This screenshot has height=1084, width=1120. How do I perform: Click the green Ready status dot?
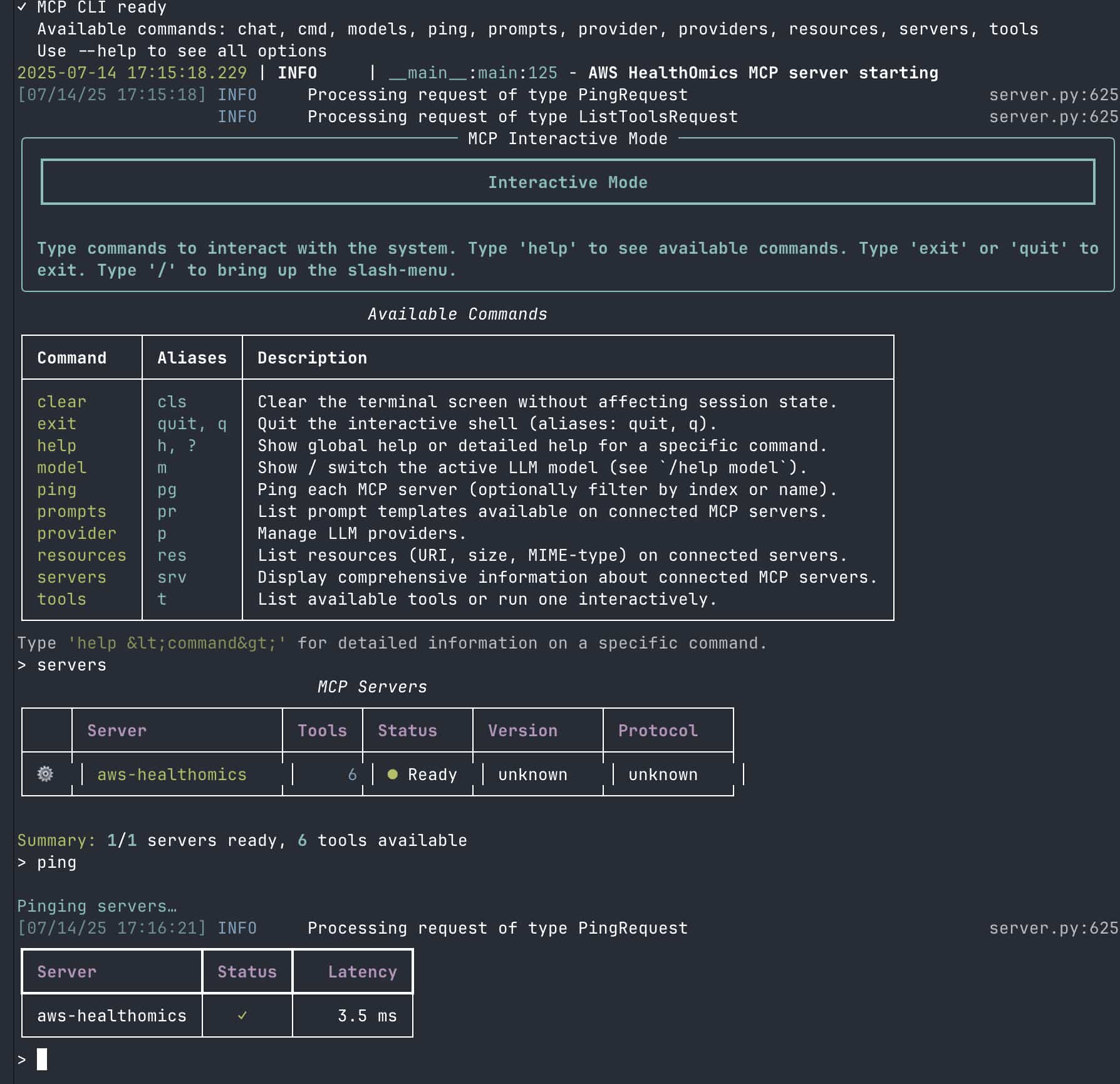(391, 774)
